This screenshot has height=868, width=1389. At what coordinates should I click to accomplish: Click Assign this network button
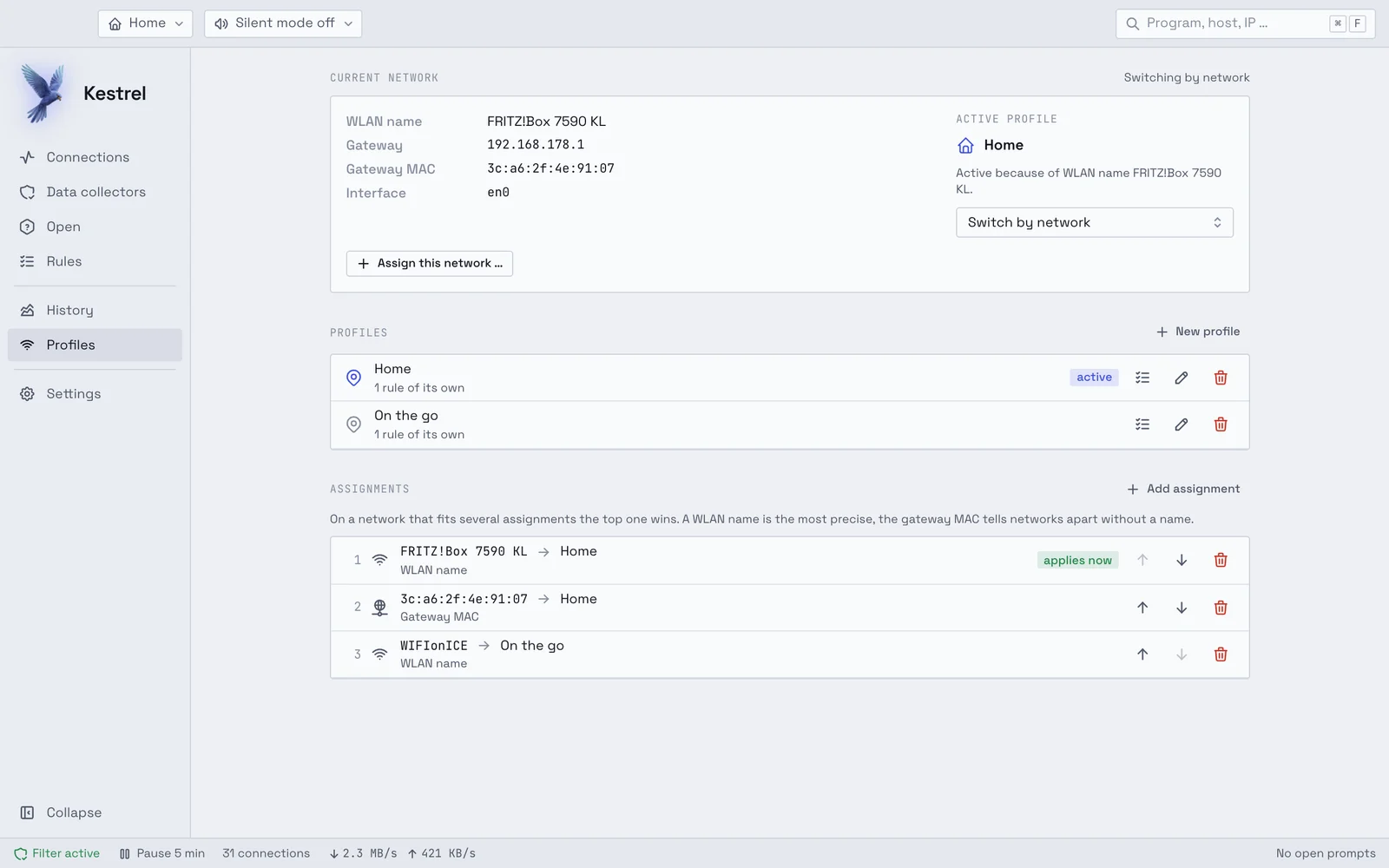(x=430, y=263)
